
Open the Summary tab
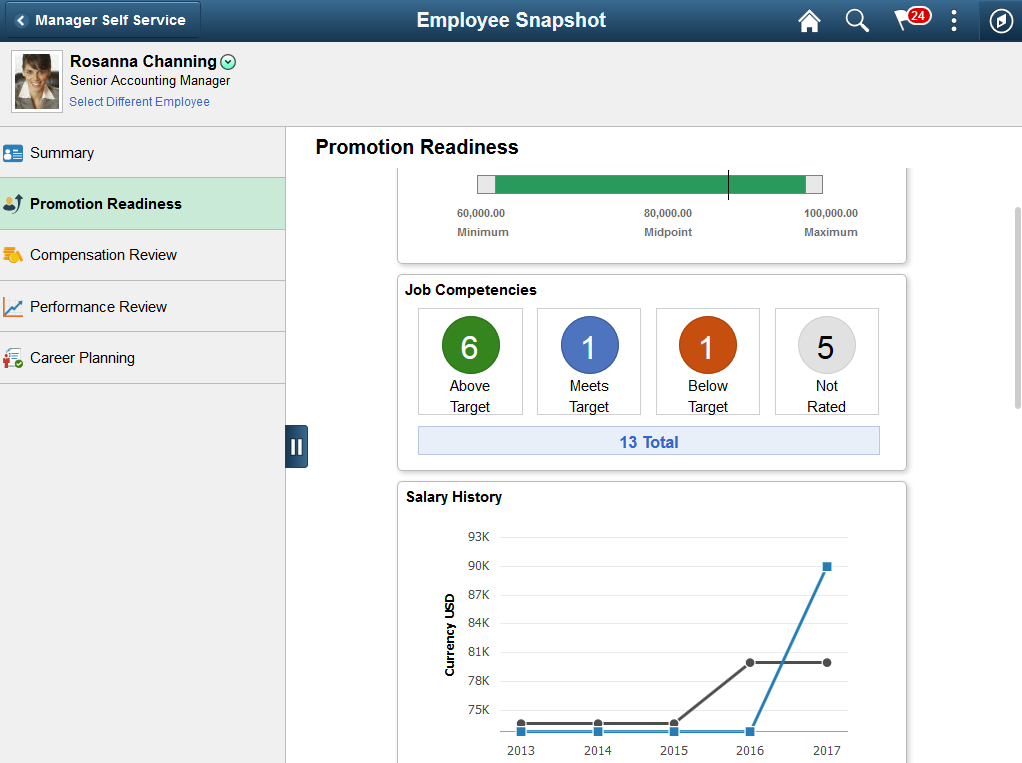click(142, 152)
